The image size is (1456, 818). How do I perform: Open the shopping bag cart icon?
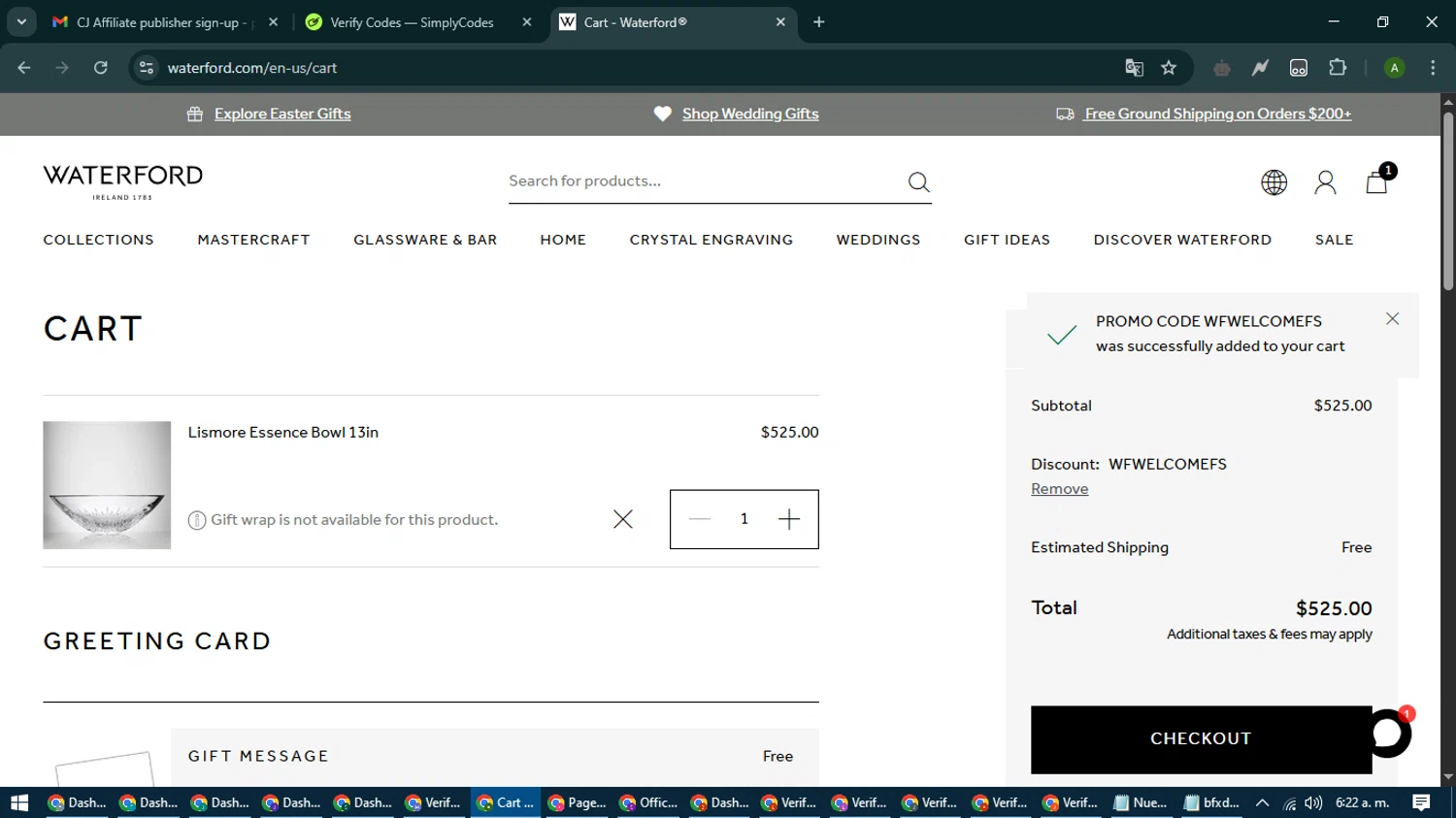(1376, 181)
